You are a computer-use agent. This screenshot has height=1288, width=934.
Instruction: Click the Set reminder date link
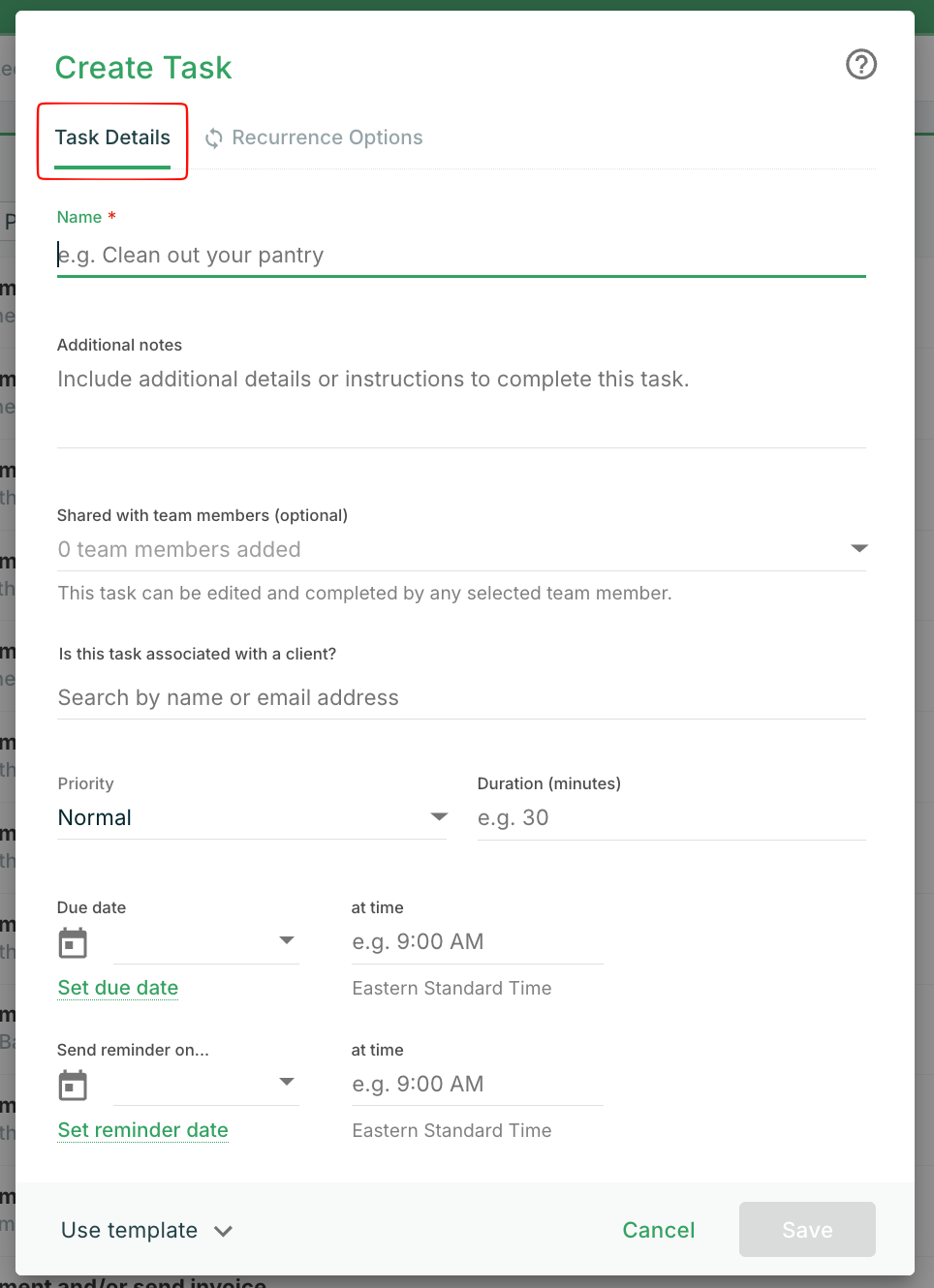143,1130
